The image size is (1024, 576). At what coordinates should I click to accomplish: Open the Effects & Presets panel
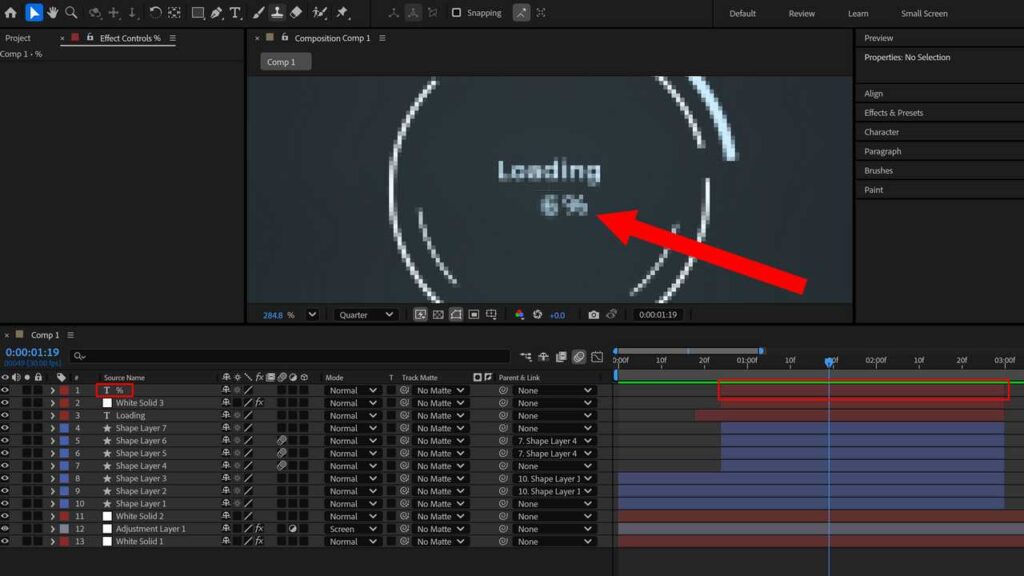click(x=893, y=112)
